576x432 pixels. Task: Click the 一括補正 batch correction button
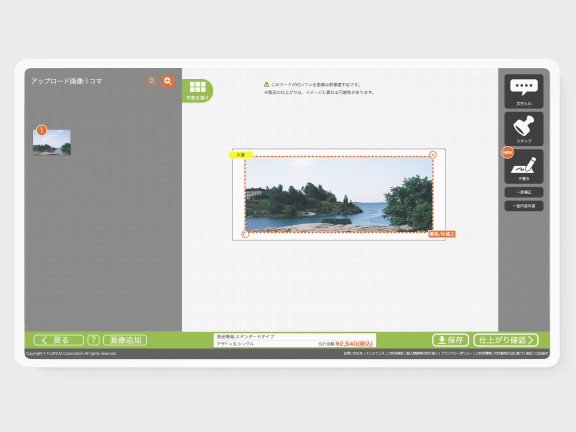pos(524,192)
